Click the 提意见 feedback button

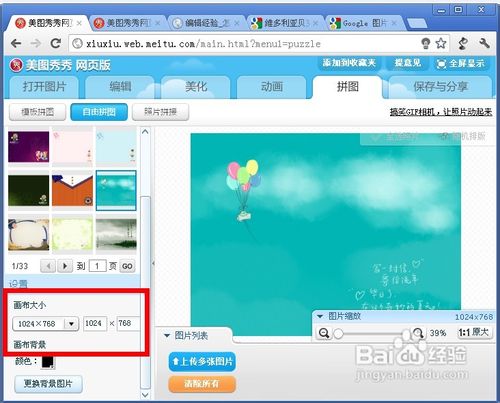(407, 63)
